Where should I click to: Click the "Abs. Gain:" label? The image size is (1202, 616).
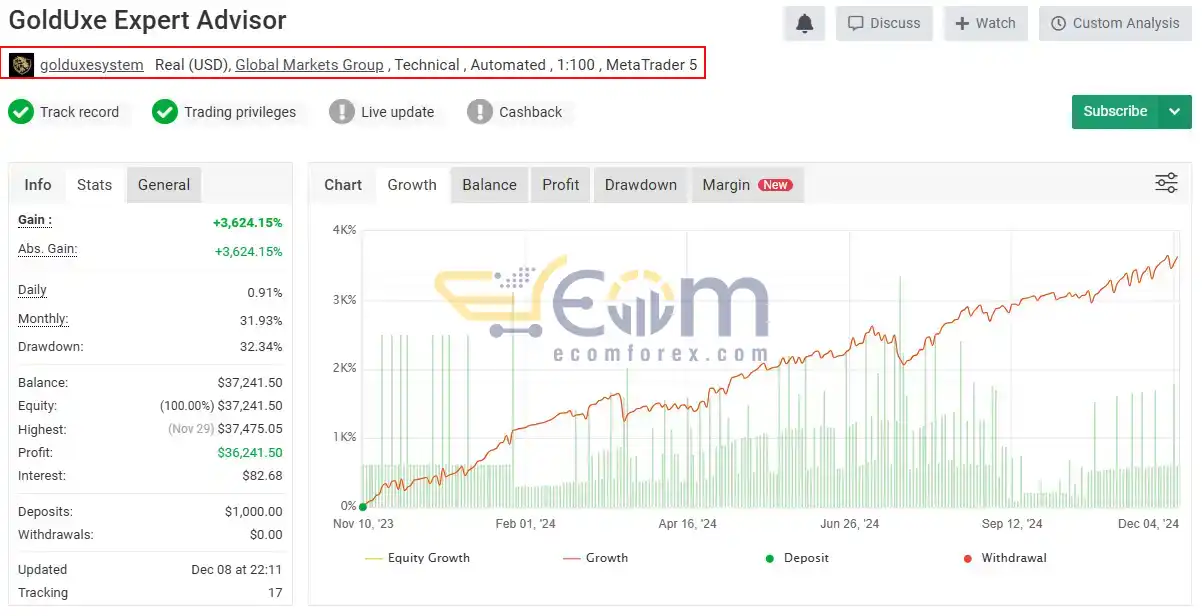pos(48,249)
